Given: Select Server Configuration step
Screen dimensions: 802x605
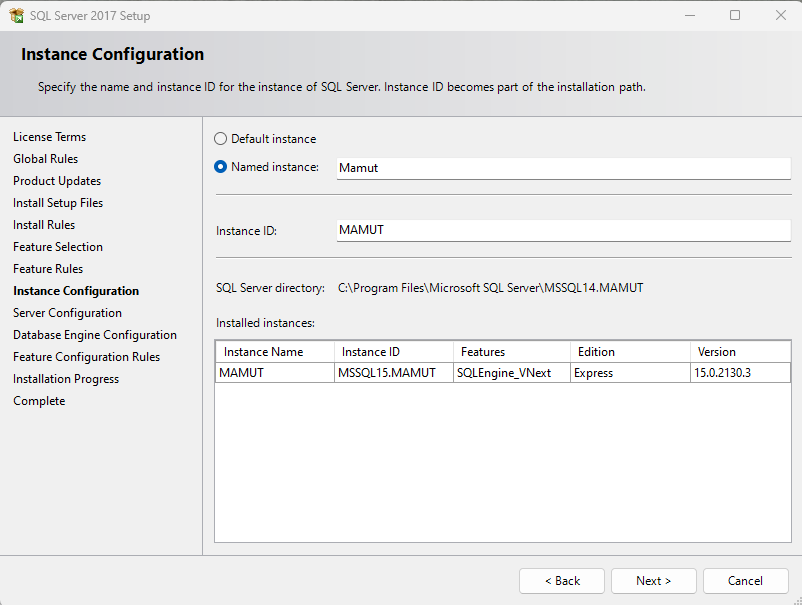Looking at the screenshot, I should pos(68,313).
